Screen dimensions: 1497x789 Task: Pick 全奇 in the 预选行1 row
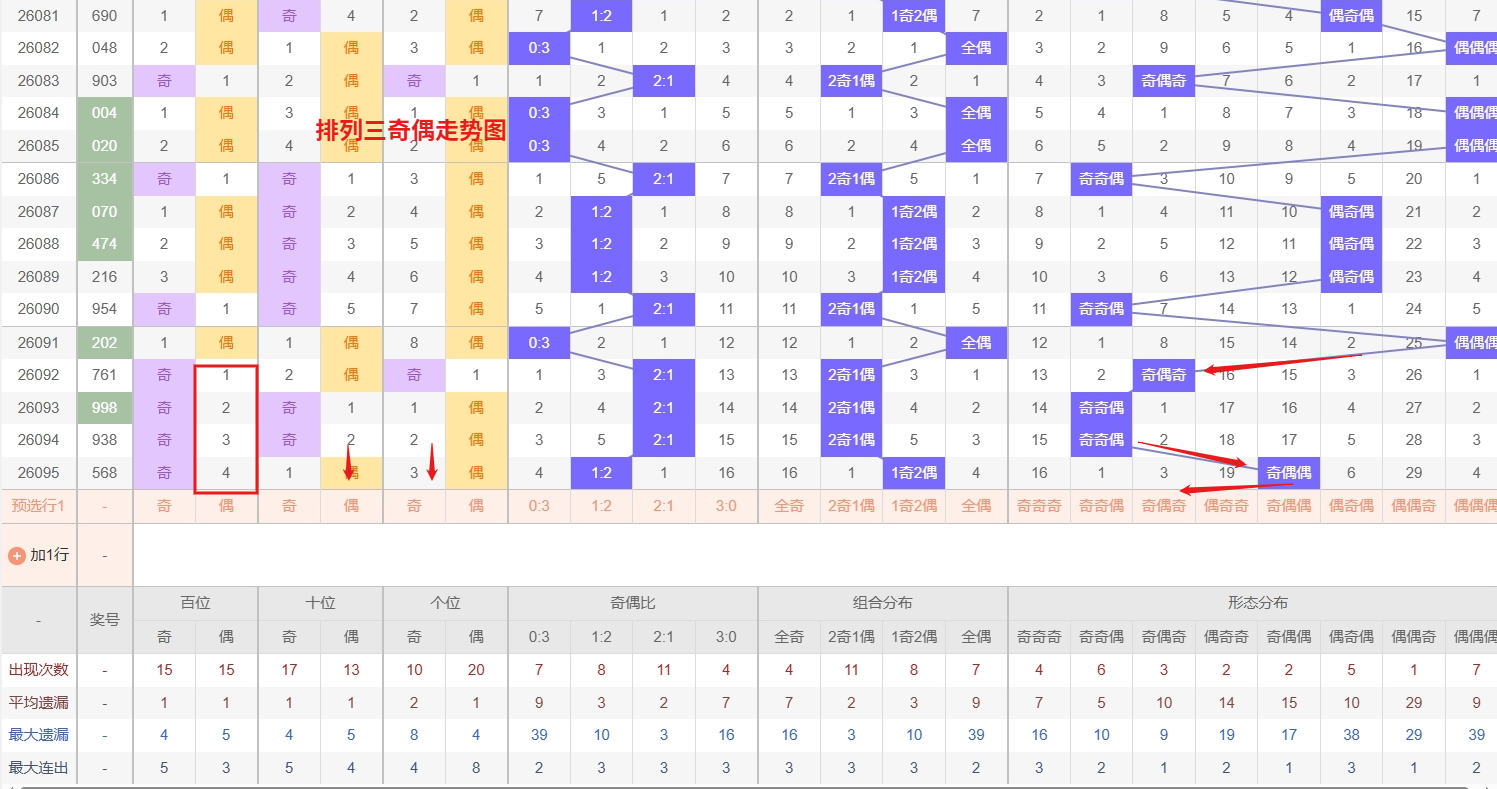click(x=789, y=506)
